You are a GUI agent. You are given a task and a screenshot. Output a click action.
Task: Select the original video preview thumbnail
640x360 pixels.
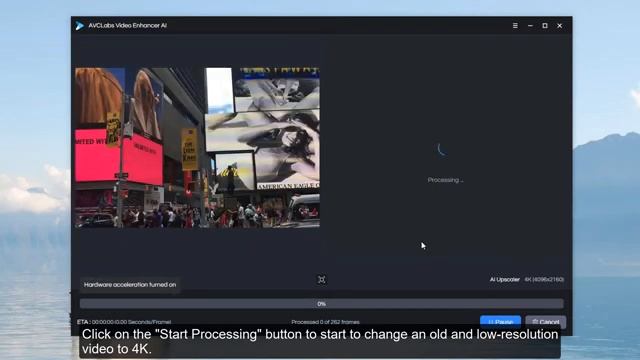coord(198,147)
